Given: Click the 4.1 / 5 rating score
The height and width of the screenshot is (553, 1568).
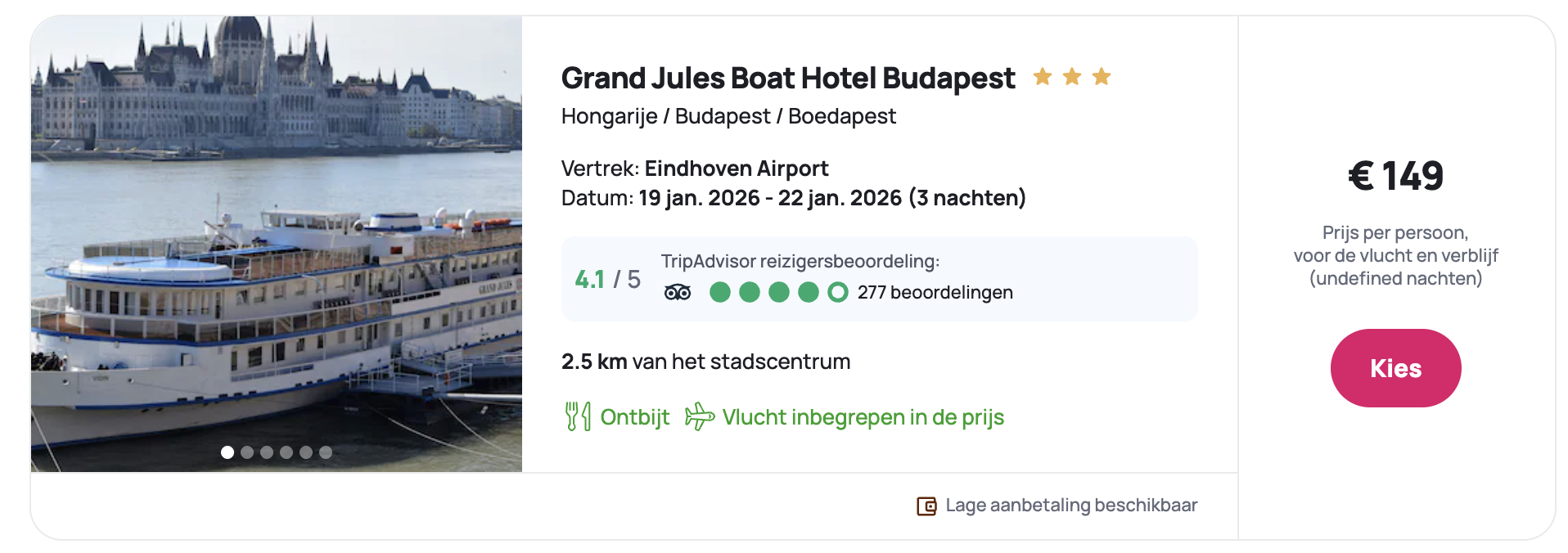Looking at the screenshot, I should pyautogui.click(x=607, y=280).
